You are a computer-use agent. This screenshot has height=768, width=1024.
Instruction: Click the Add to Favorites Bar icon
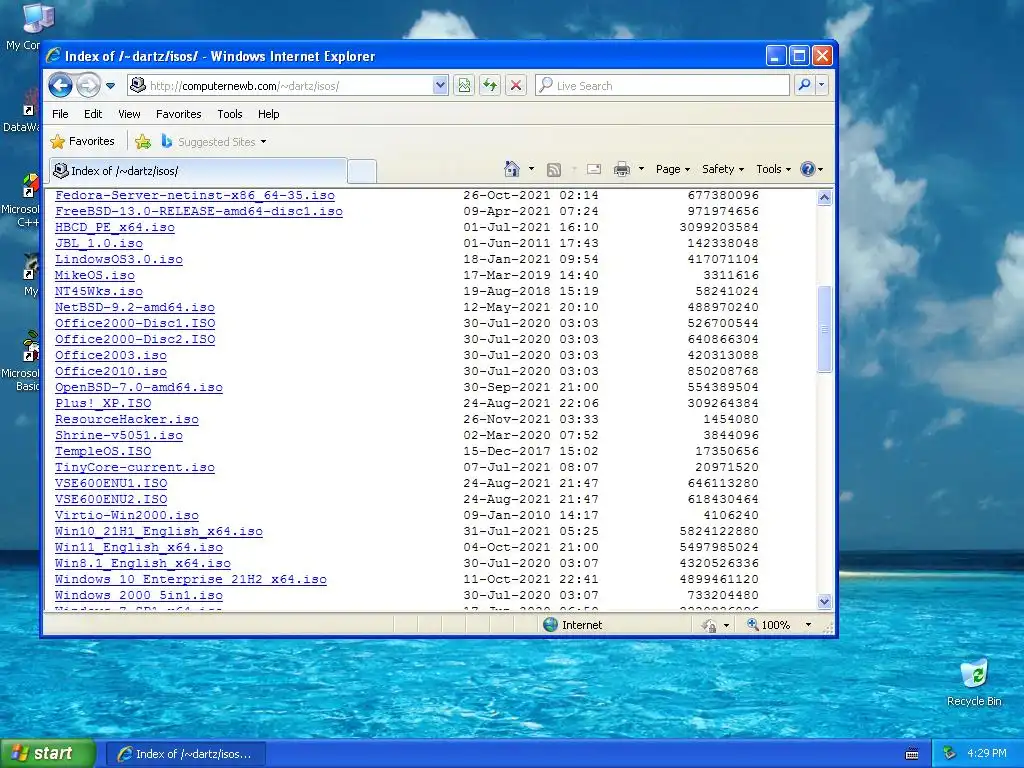point(142,141)
